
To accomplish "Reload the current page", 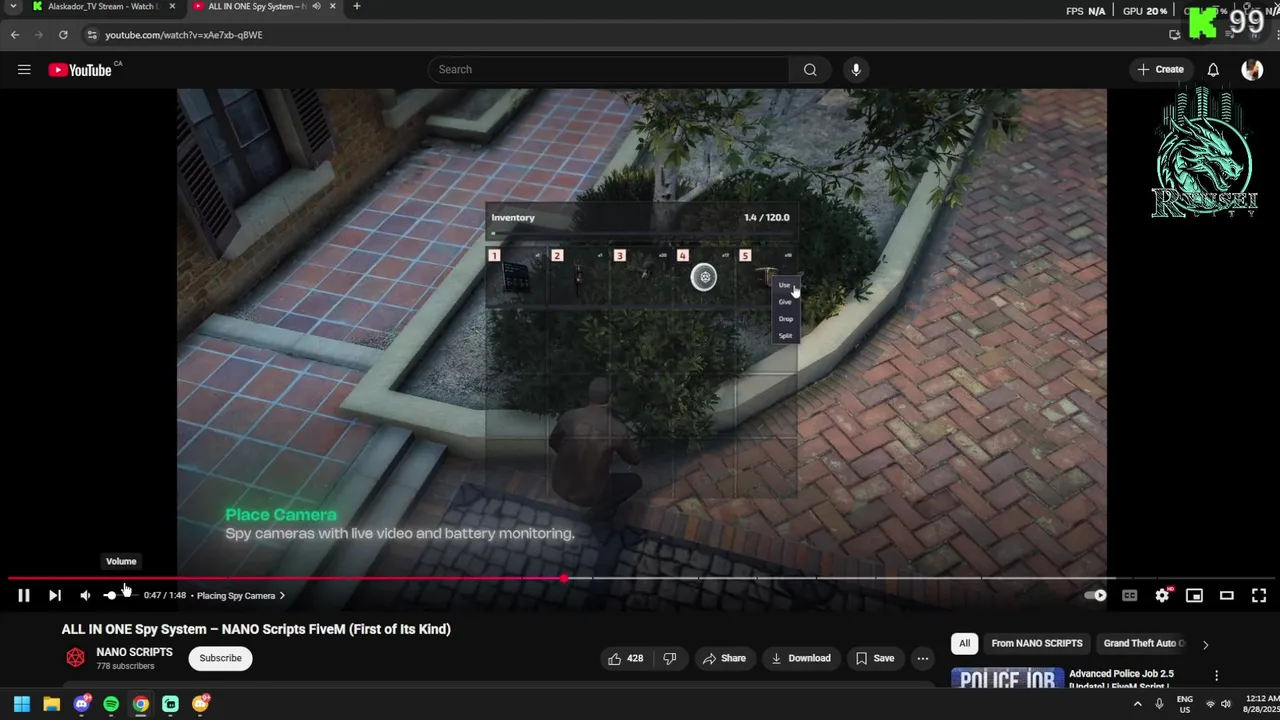I will point(63,34).
